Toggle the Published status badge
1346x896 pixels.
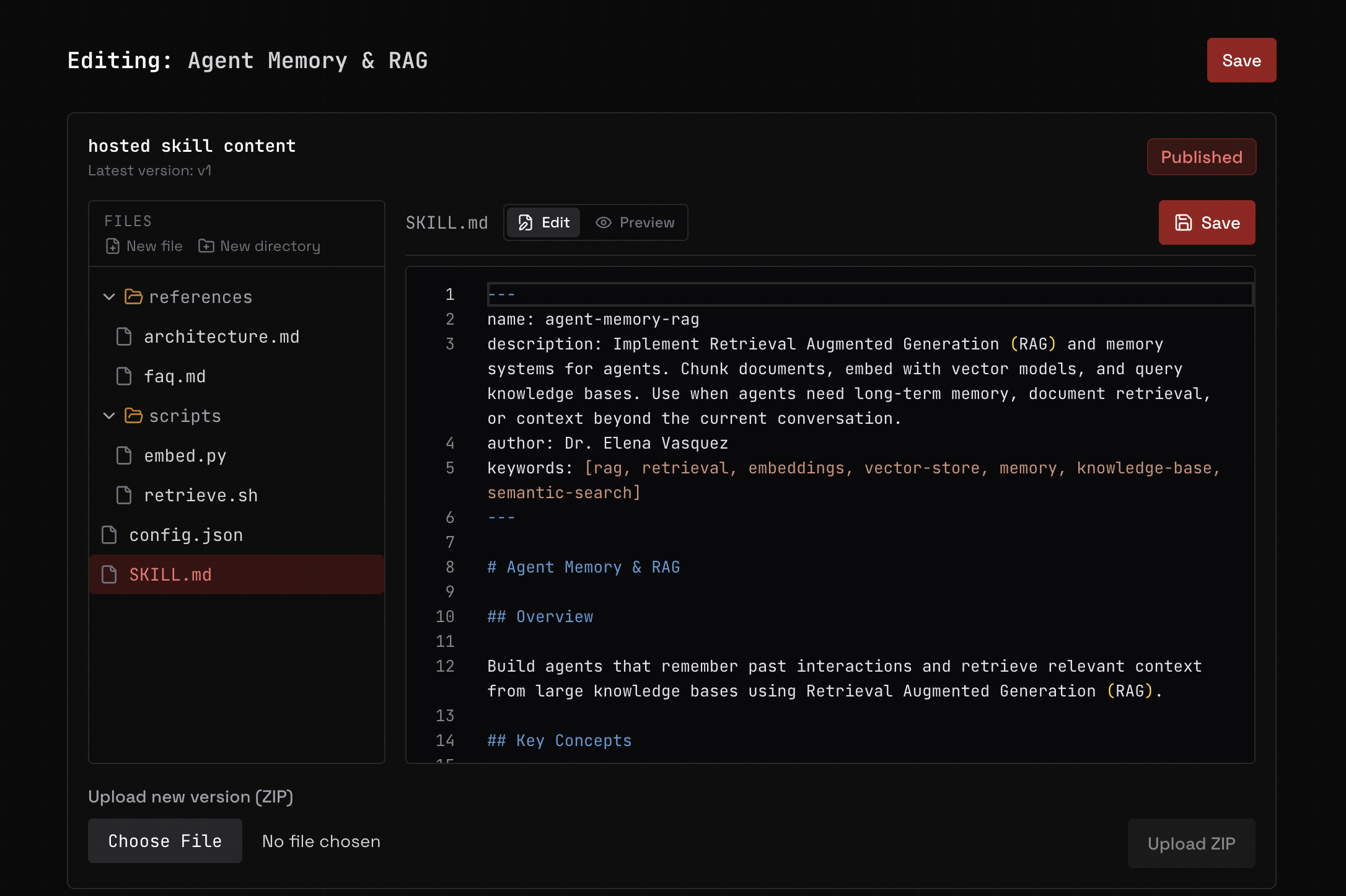(1201, 157)
